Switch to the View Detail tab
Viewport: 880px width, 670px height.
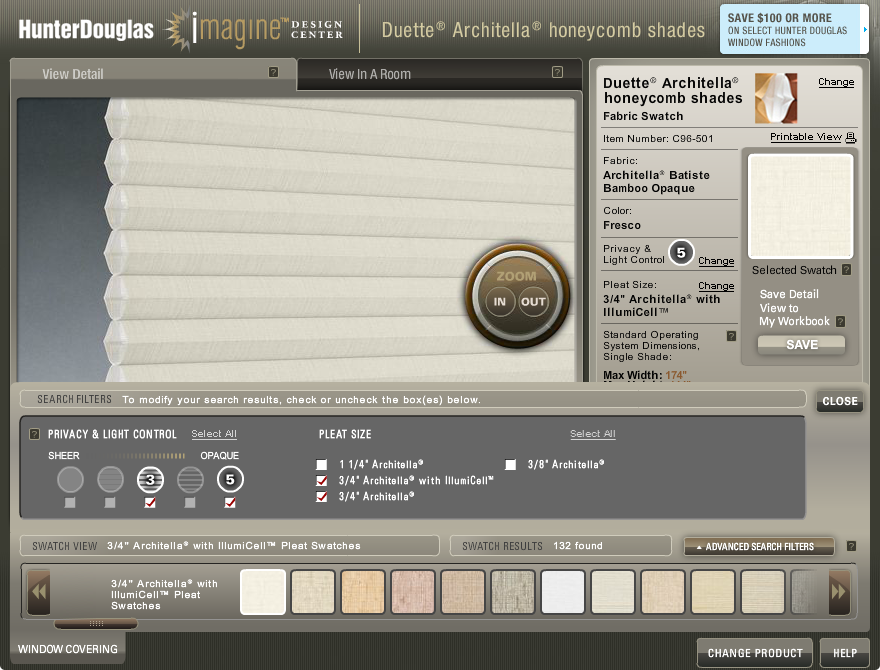point(153,74)
